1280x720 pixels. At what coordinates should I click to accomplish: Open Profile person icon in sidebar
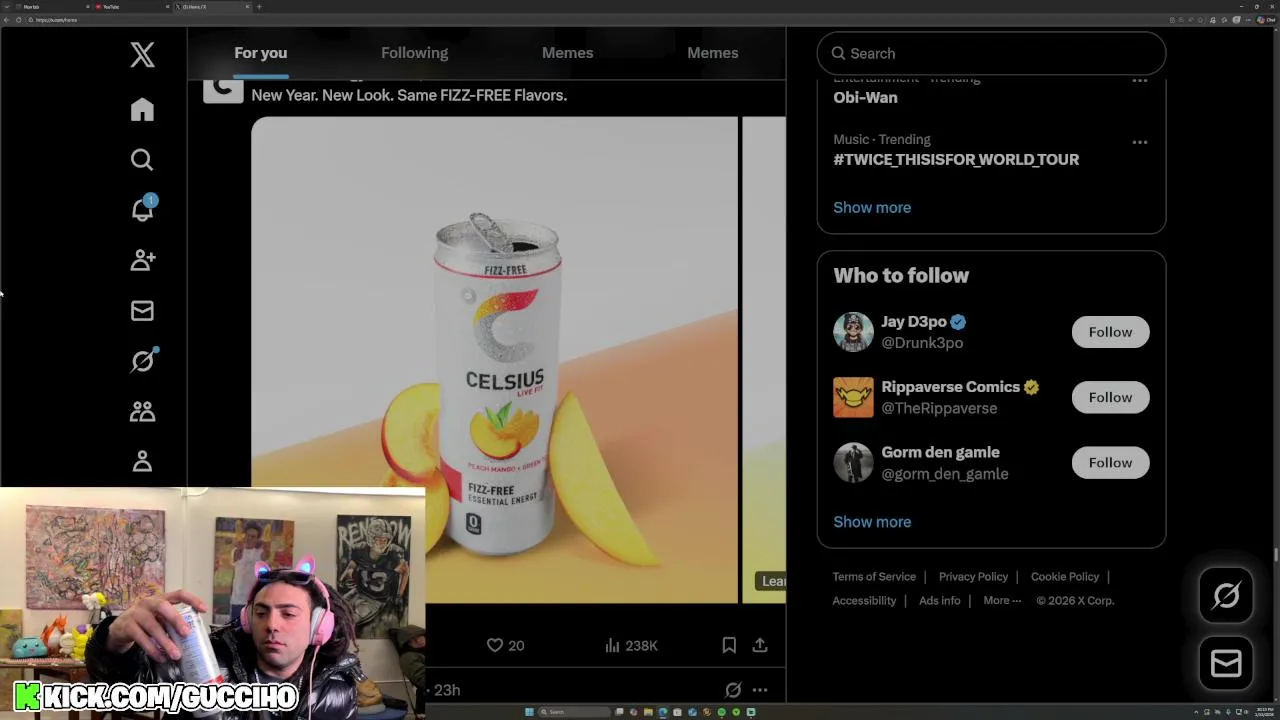[x=142, y=461]
